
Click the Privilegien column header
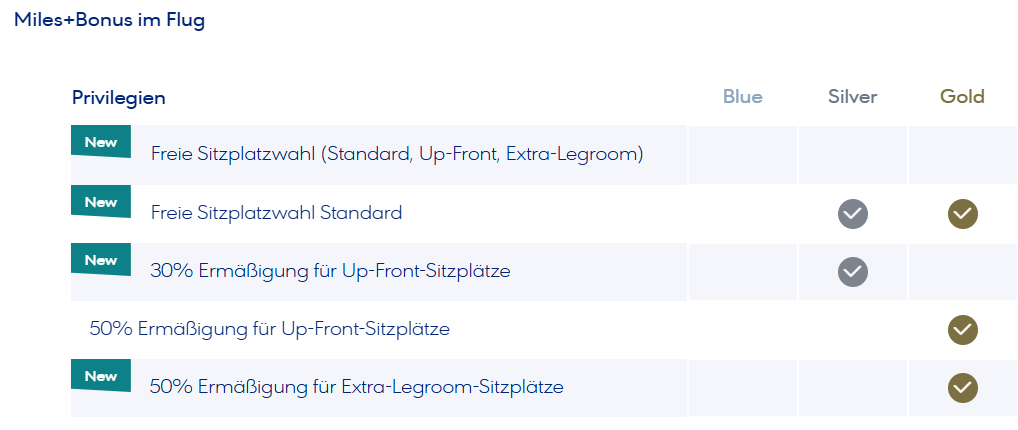119,98
